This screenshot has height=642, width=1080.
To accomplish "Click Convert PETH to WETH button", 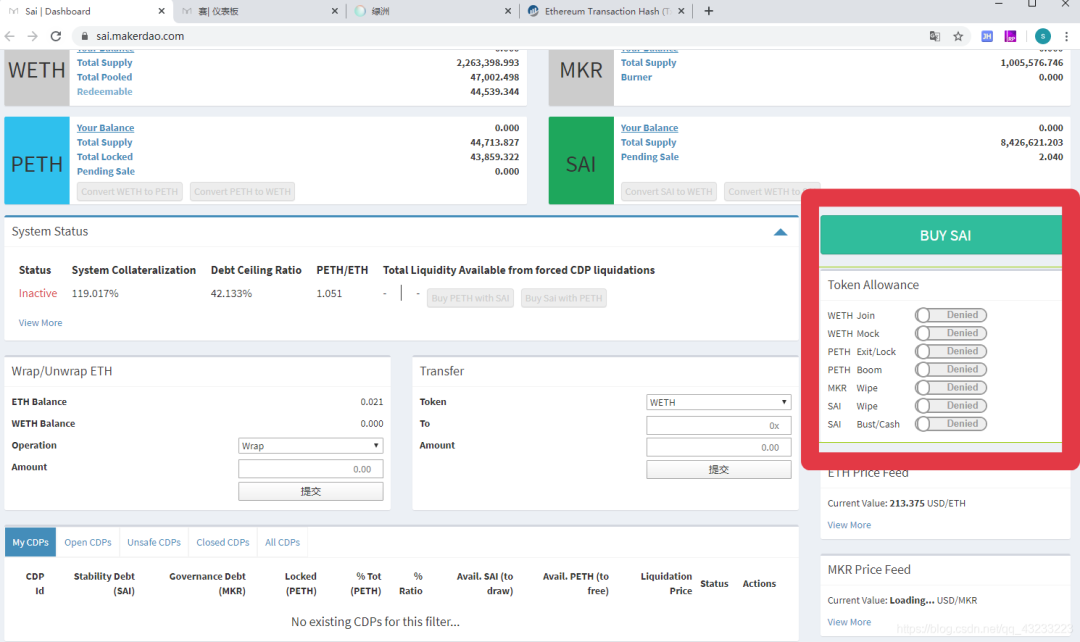I will pyautogui.click(x=242, y=191).
